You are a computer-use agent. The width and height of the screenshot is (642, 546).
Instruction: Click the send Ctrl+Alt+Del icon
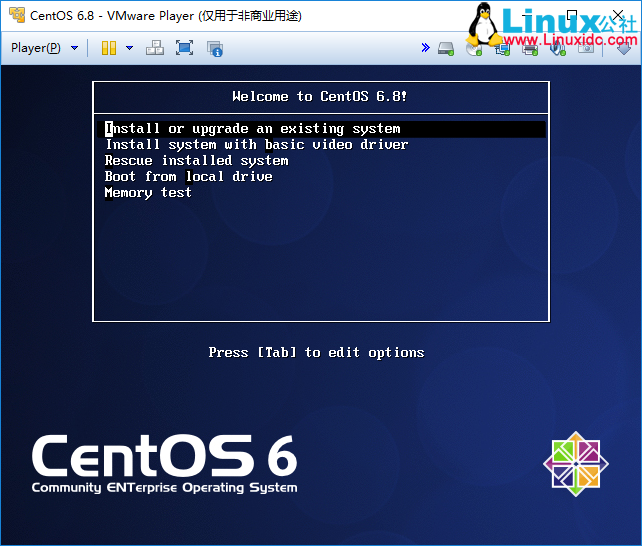point(155,47)
